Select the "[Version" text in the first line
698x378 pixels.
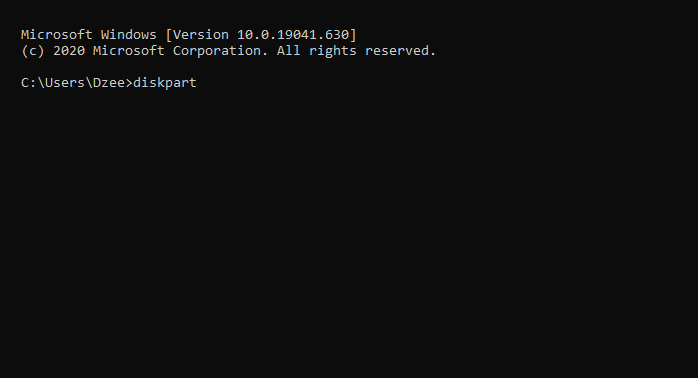197,35
